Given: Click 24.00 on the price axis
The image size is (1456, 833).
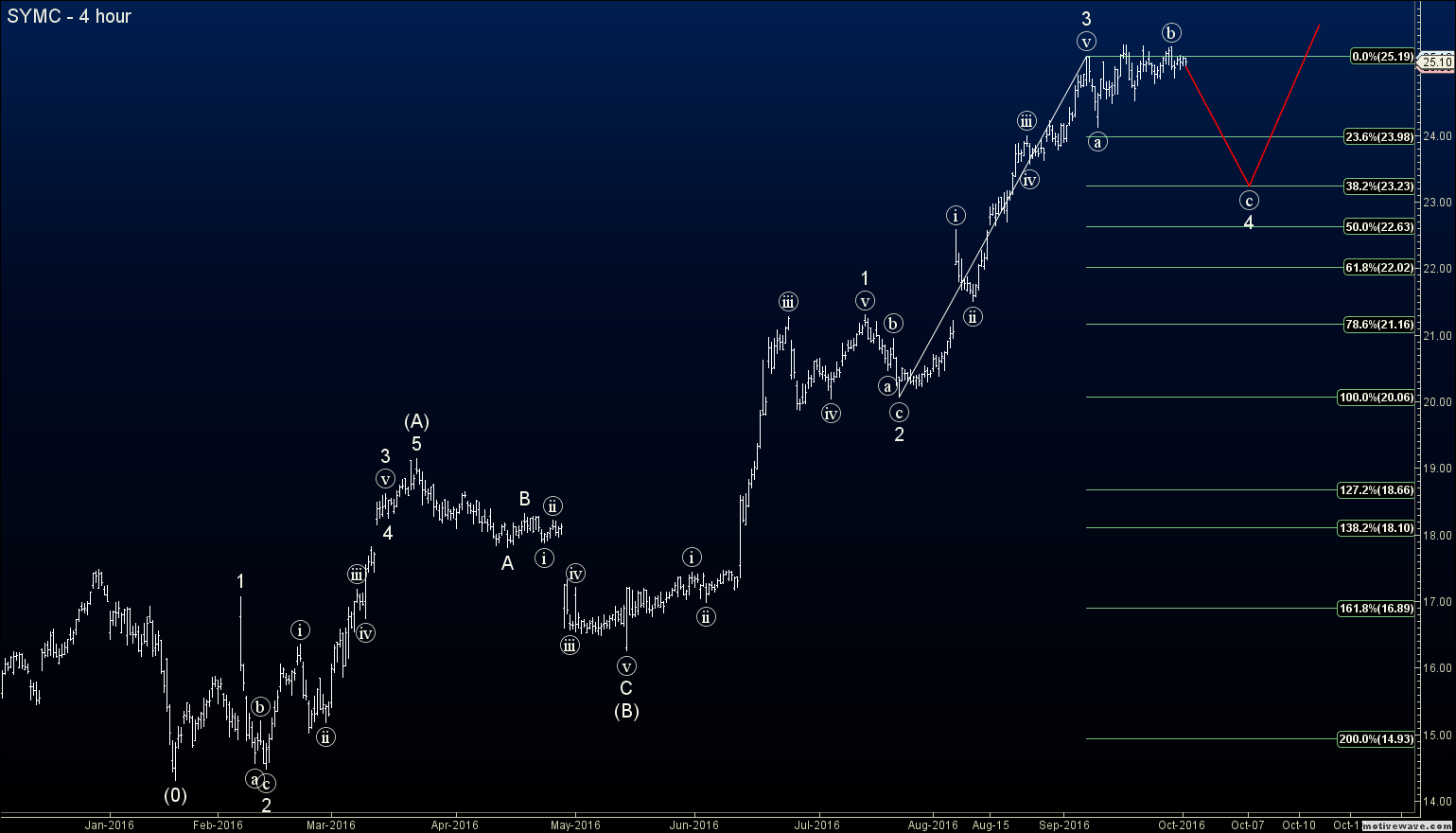Looking at the screenshot, I should [x=1438, y=136].
